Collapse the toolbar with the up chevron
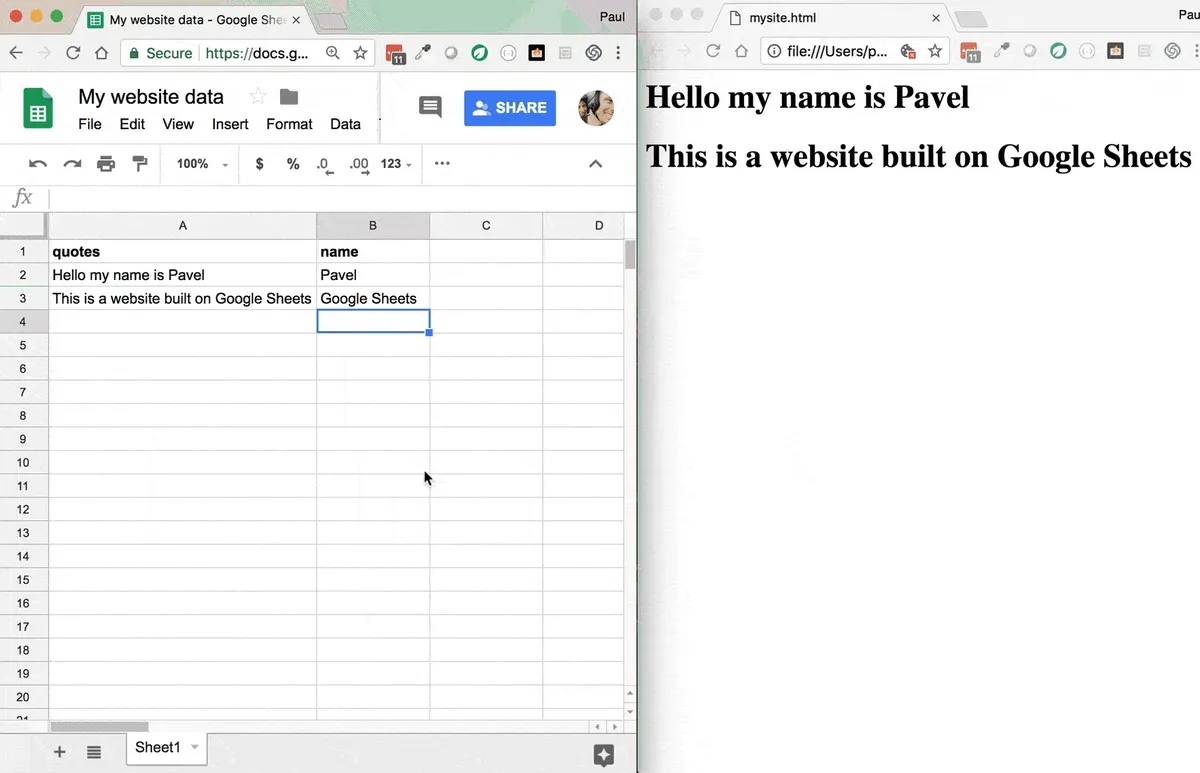This screenshot has height=773, width=1200. tap(596, 164)
